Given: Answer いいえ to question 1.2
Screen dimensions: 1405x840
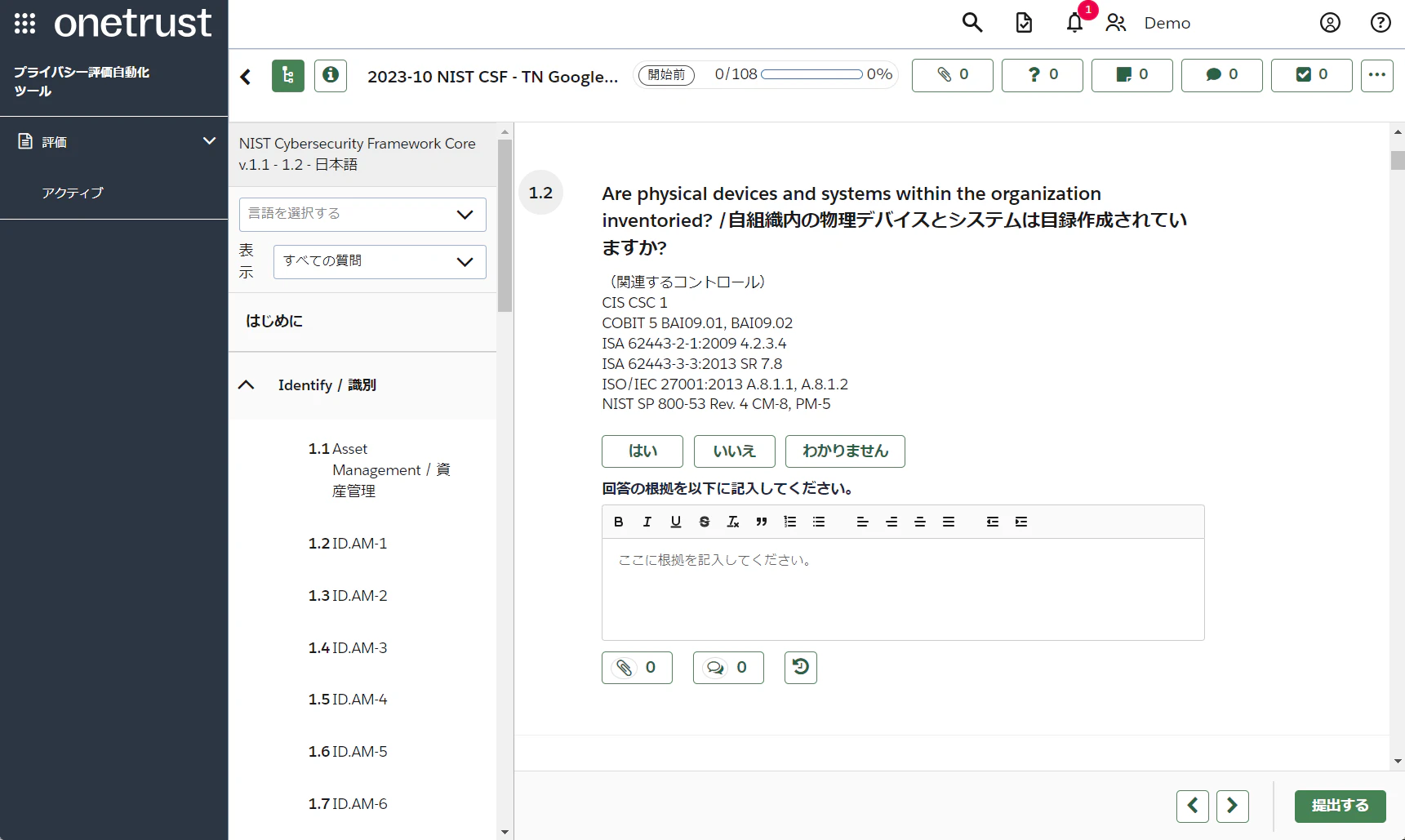Looking at the screenshot, I should pos(734,451).
